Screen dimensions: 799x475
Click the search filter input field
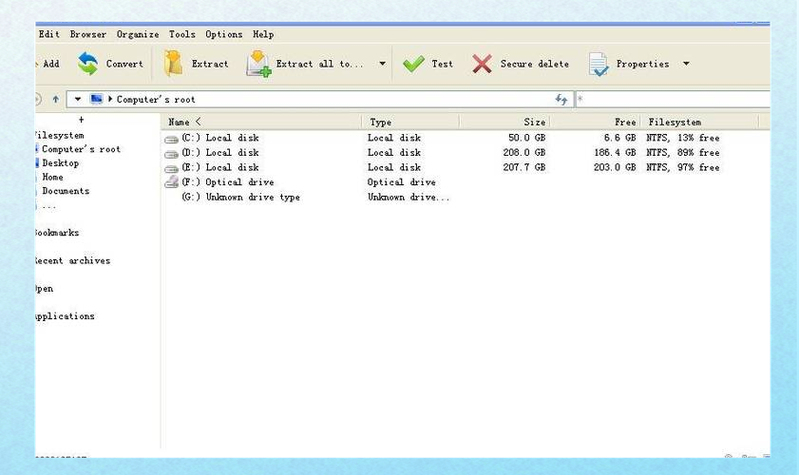click(673, 99)
